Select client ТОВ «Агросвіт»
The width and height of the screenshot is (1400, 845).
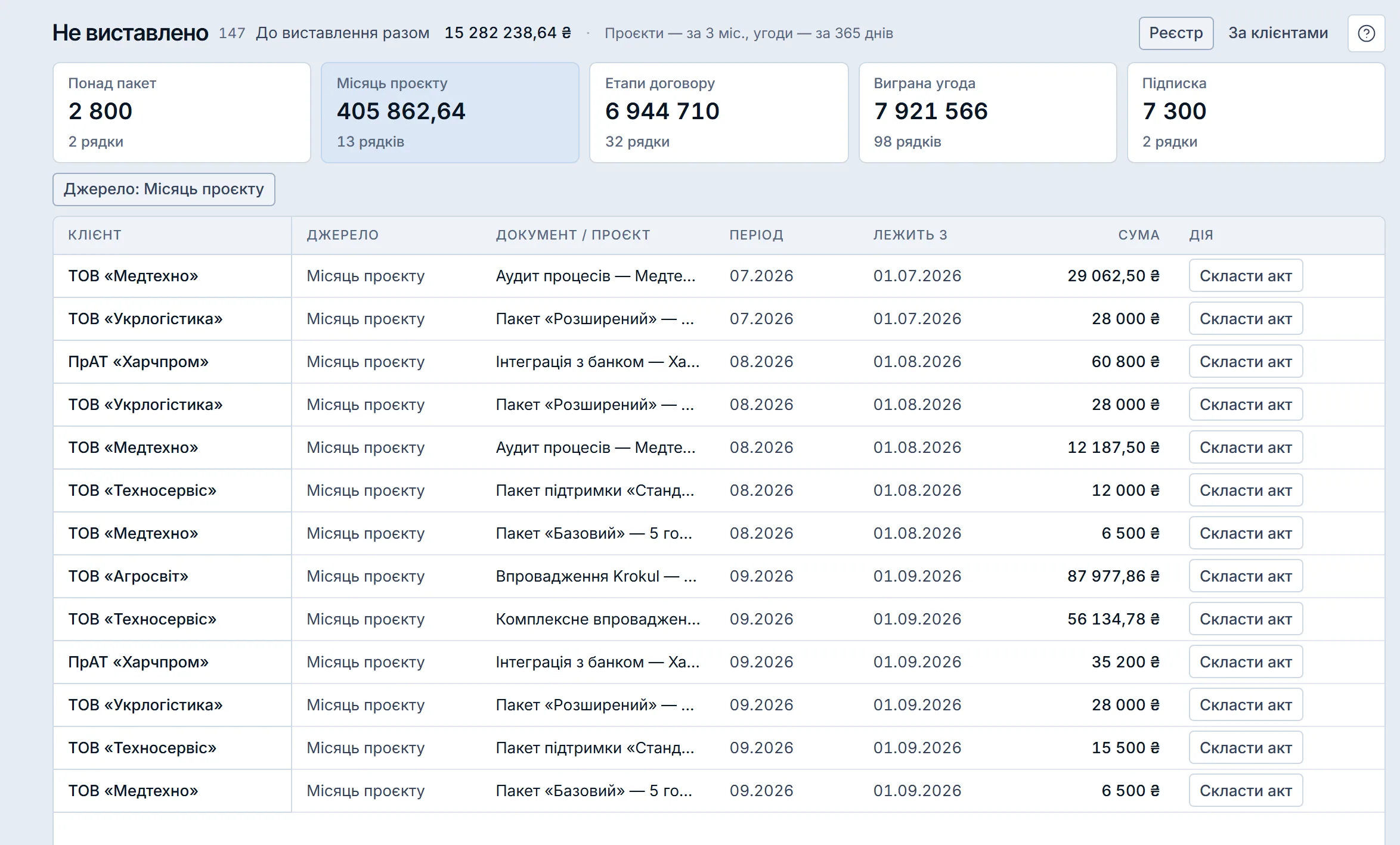click(128, 576)
